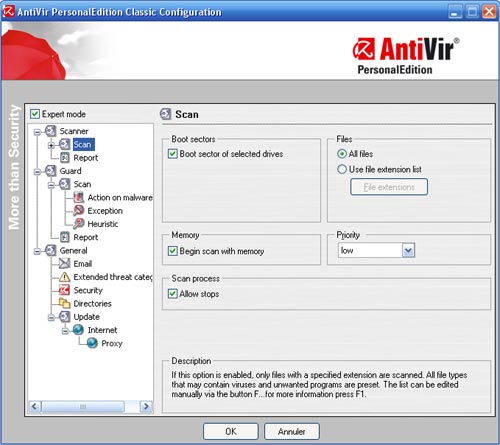Click the Heuristic icon in tree
The height and width of the screenshot is (445, 500).
(79, 224)
